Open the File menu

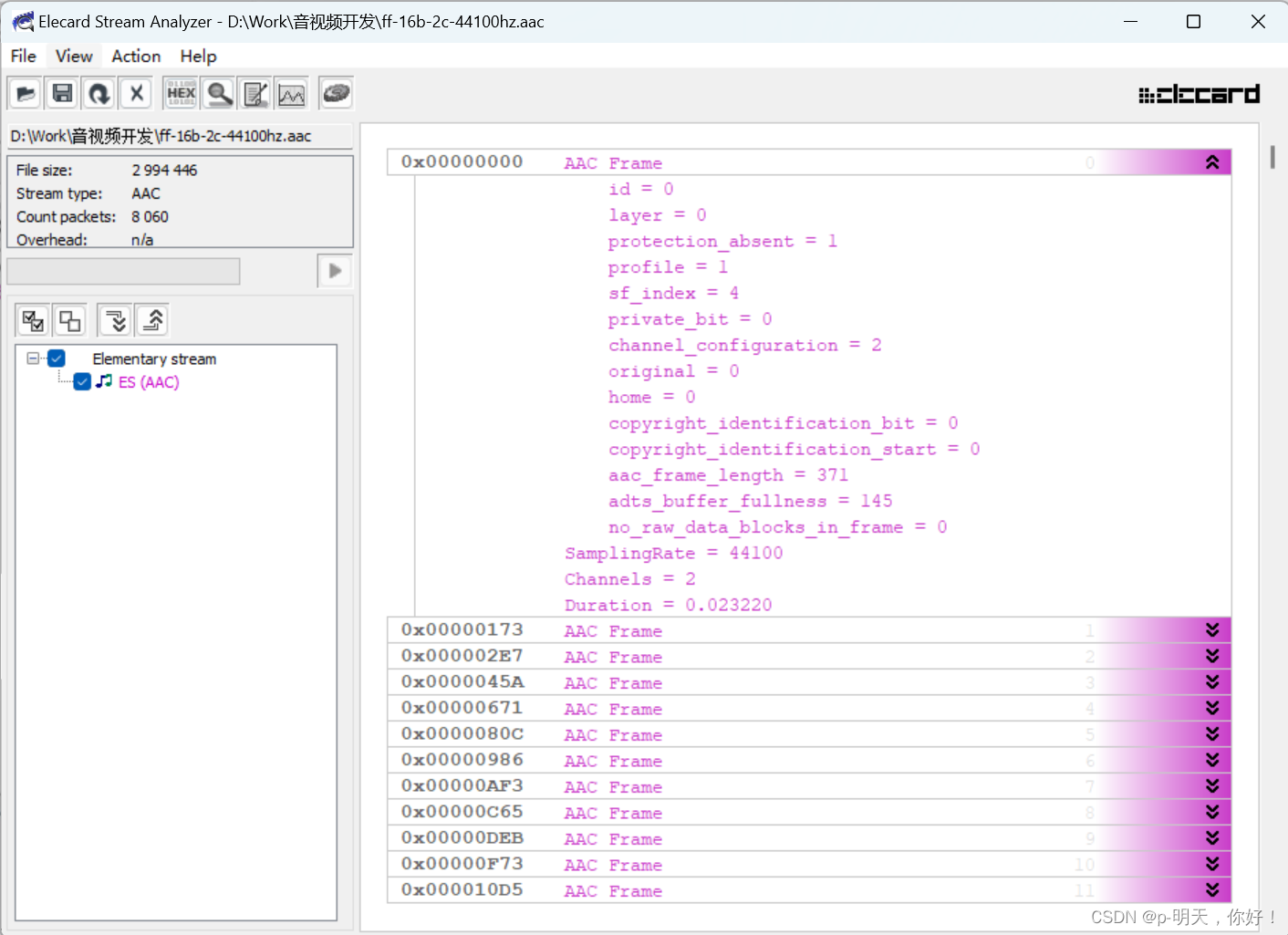(24, 56)
